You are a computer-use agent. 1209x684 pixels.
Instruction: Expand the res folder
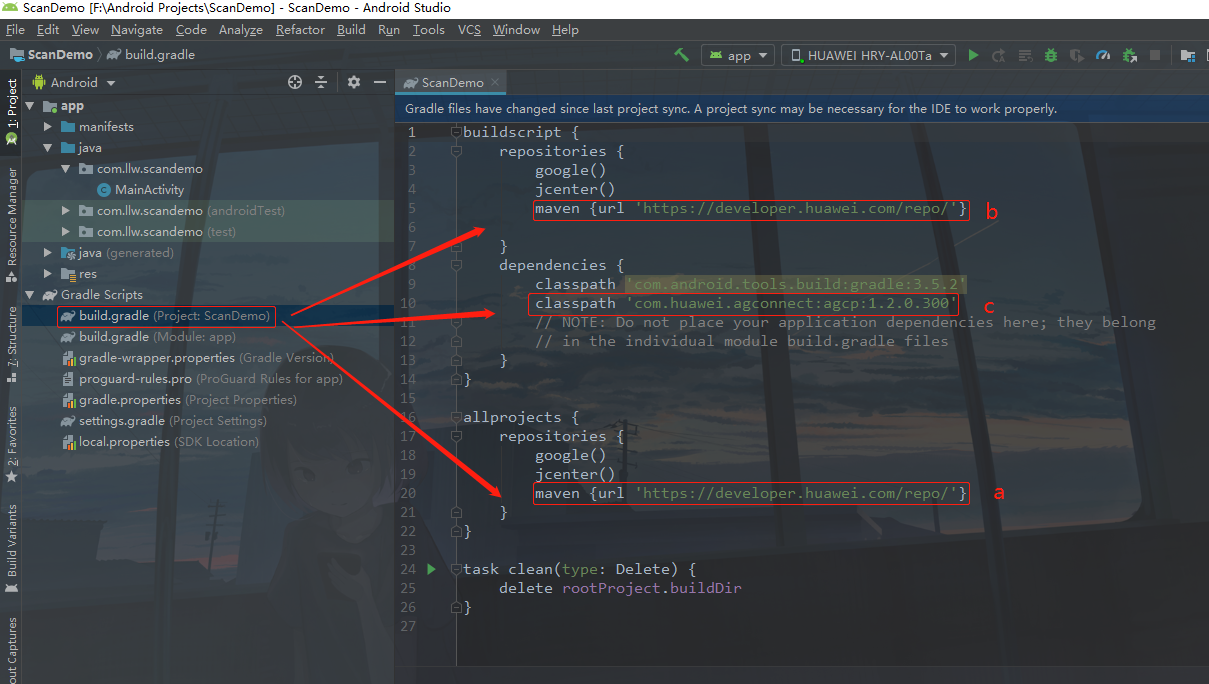[x=48, y=274]
